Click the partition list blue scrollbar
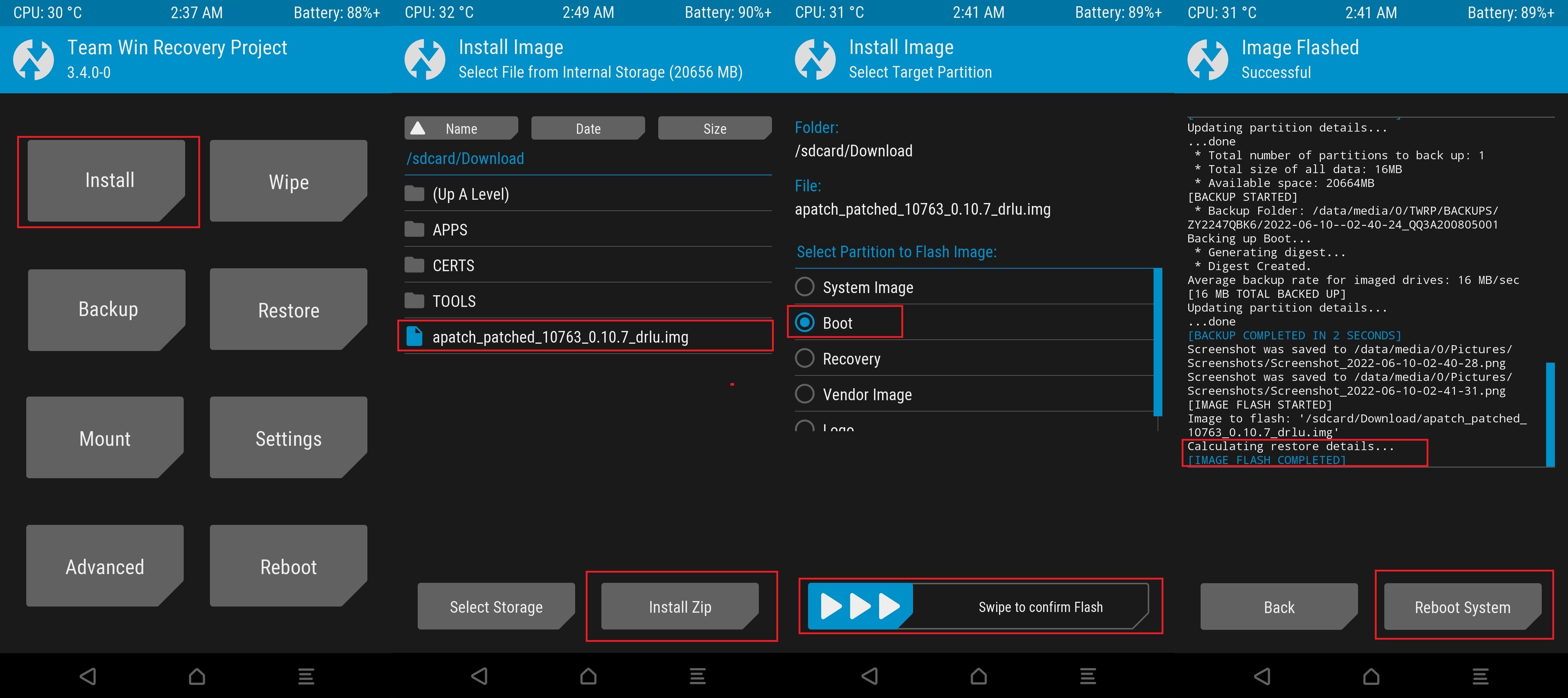 click(1158, 342)
